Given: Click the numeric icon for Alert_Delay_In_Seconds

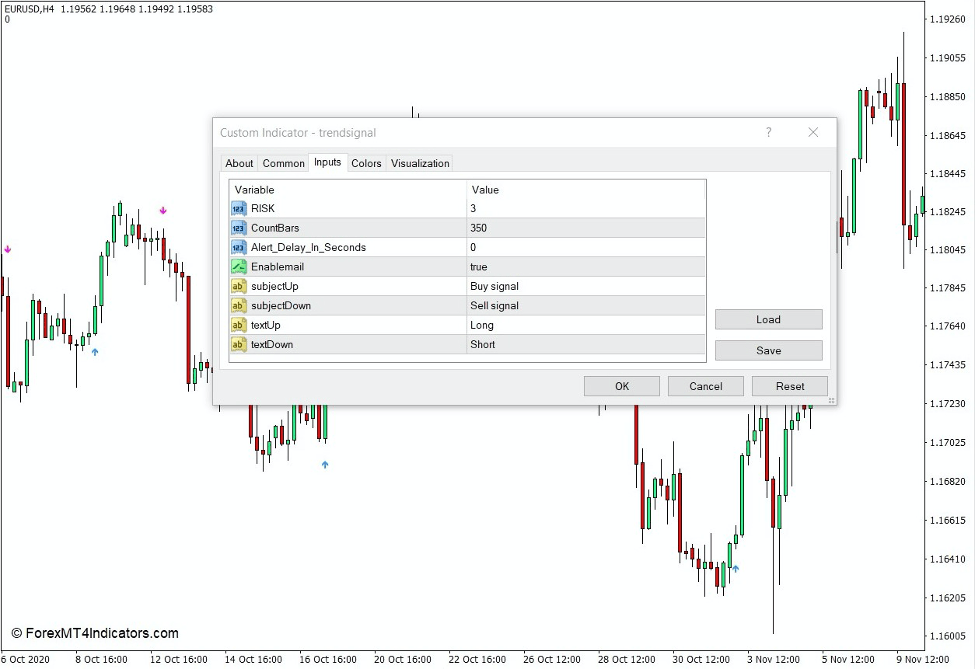Looking at the screenshot, I should [238, 247].
